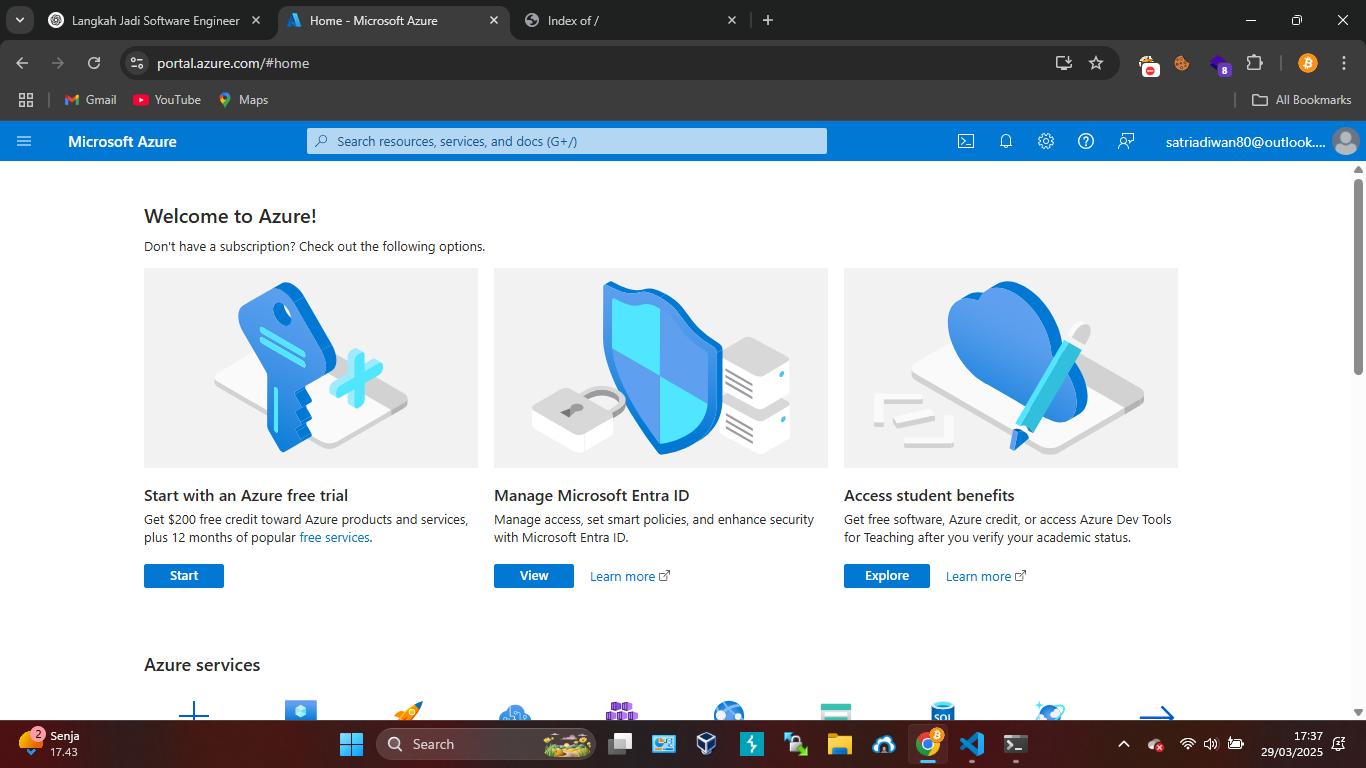Show hidden system tray icons chevron
Image resolution: width=1366 pixels, height=768 pixels.
tap(1124, 744)
